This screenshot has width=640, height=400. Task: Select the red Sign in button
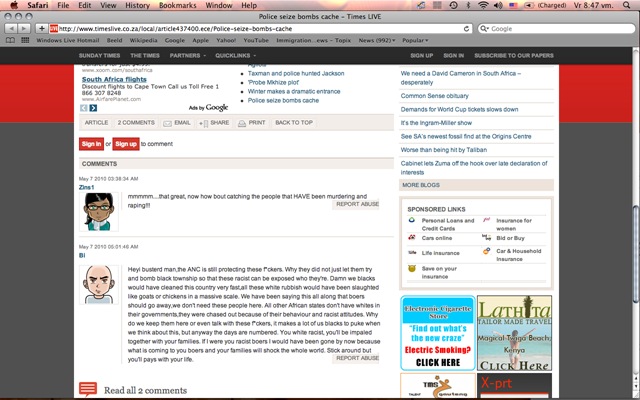[91, 144]
